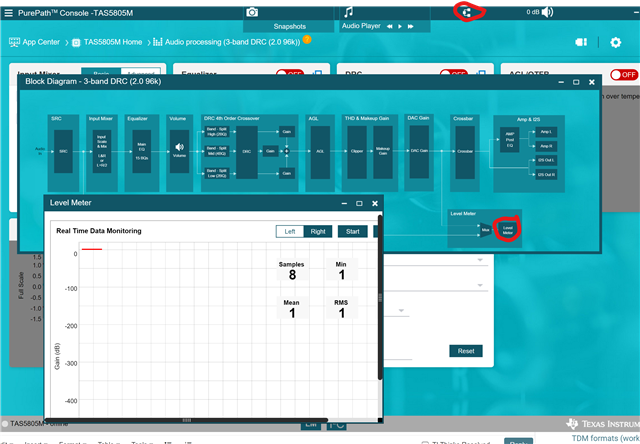Viewport: 640px width, 444px height.
Task: Skip to previous track in Audio Player
Action: tap(389, 27)
